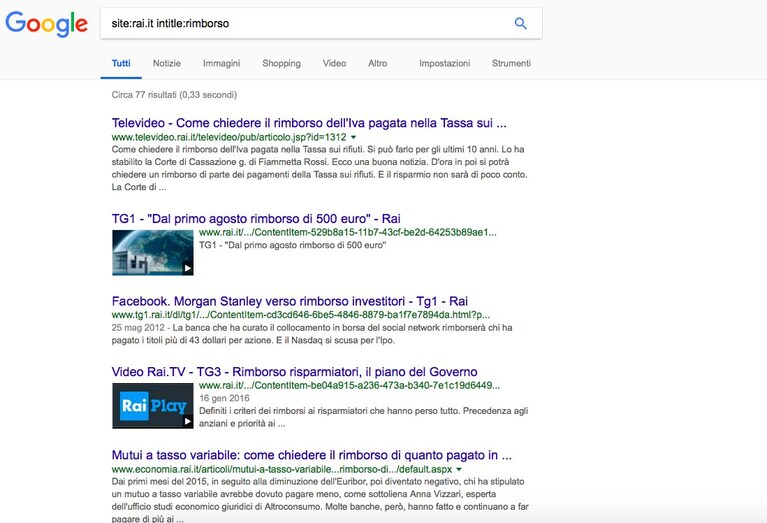Click play icon on RaiPlay video thumbnail

tap(188, 421)
